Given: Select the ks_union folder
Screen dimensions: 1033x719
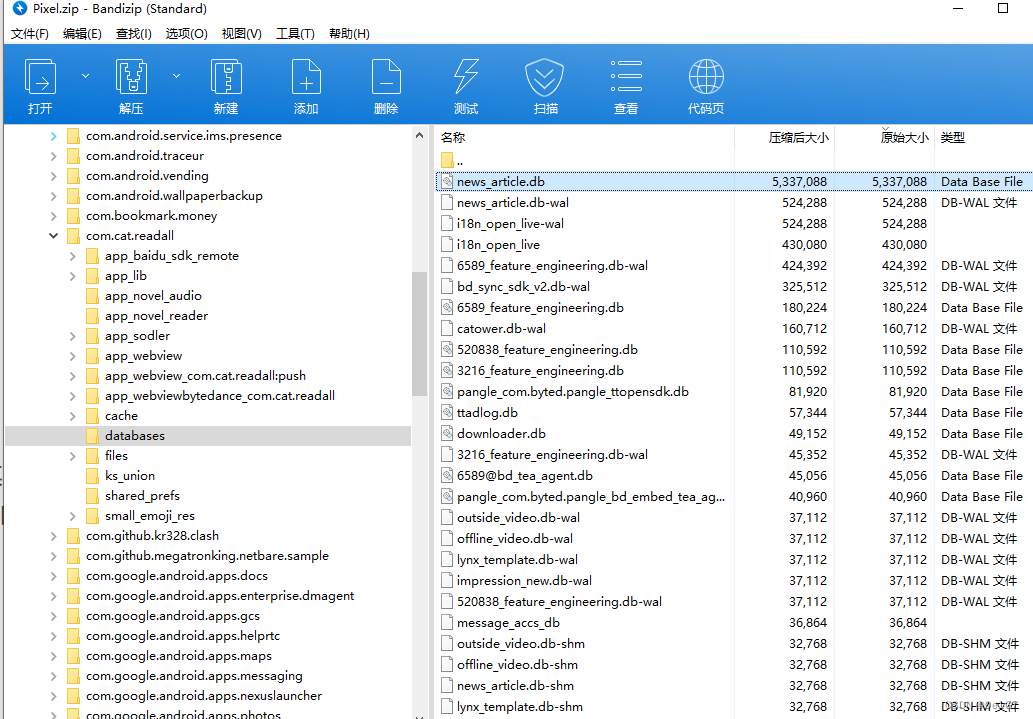Looking at the screenshot, I should point(130,476).
